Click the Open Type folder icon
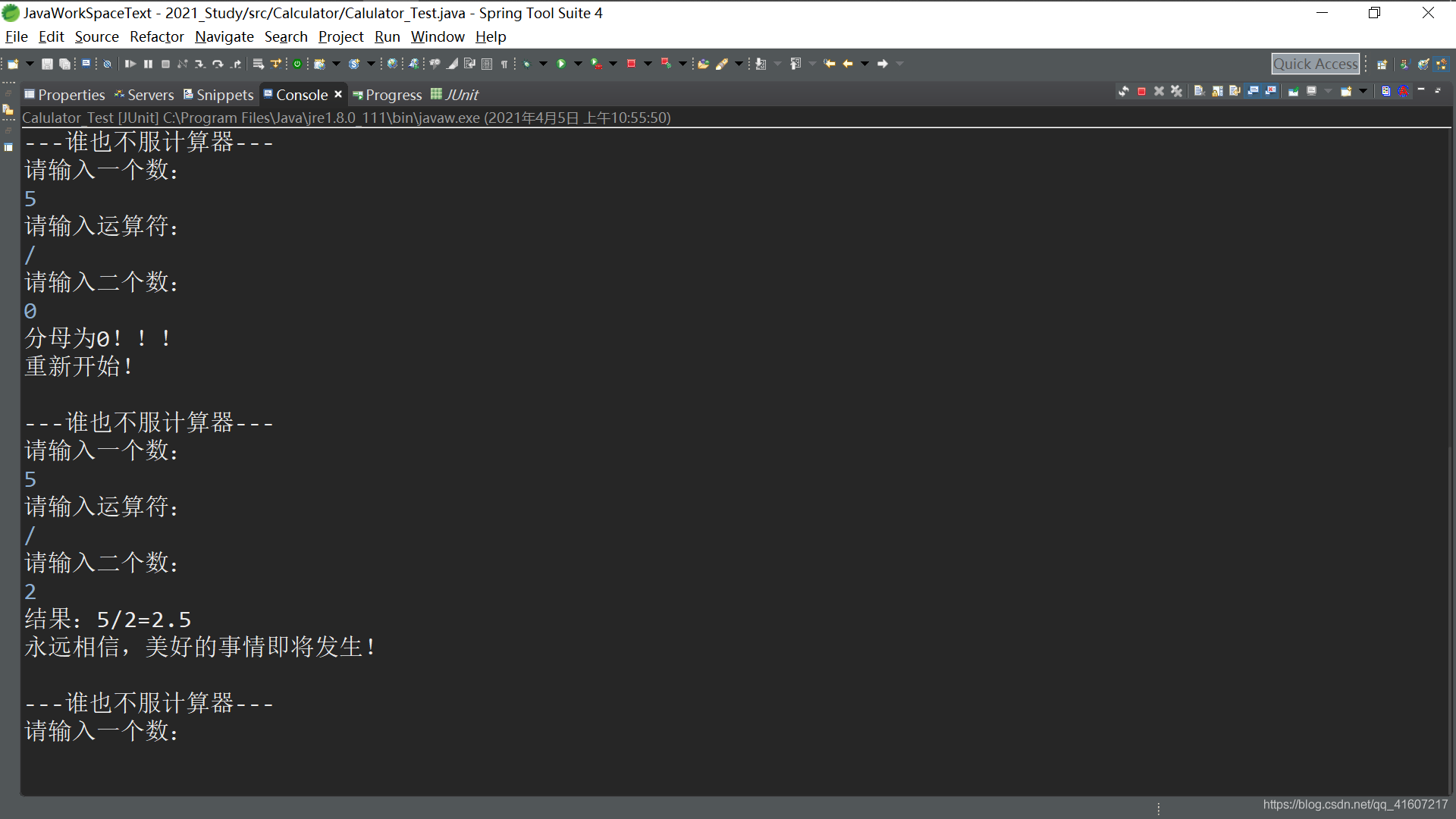 point(703,64)
